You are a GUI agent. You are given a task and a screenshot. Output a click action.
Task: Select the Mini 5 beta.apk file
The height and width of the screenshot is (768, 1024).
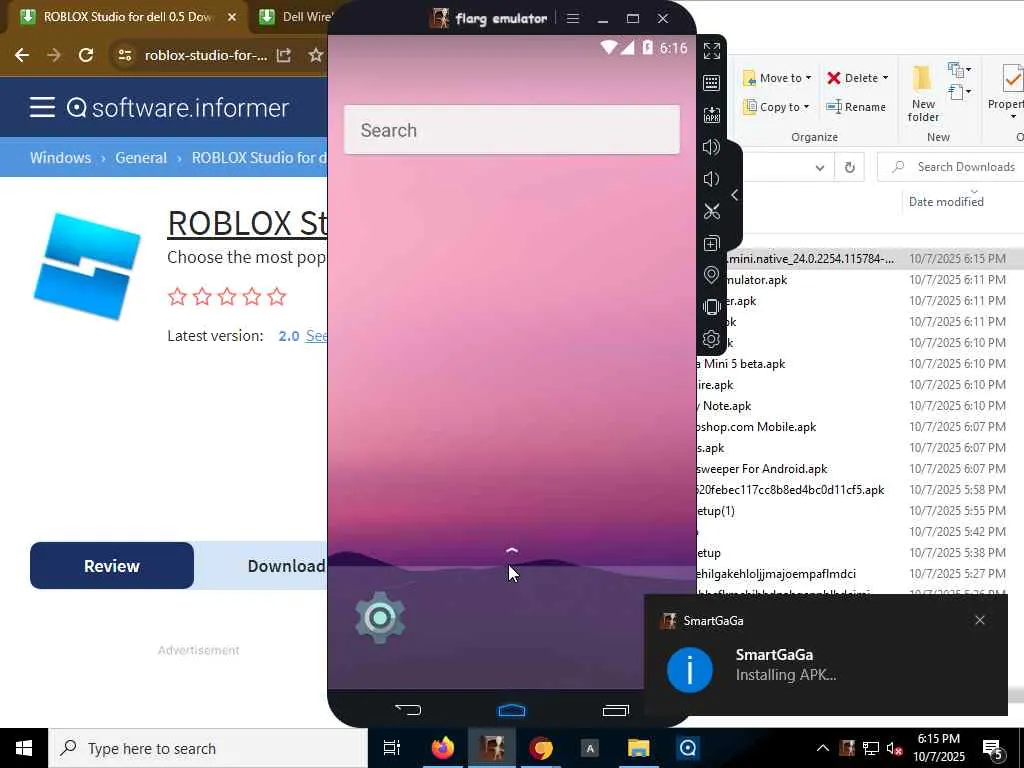click(860, 364)
